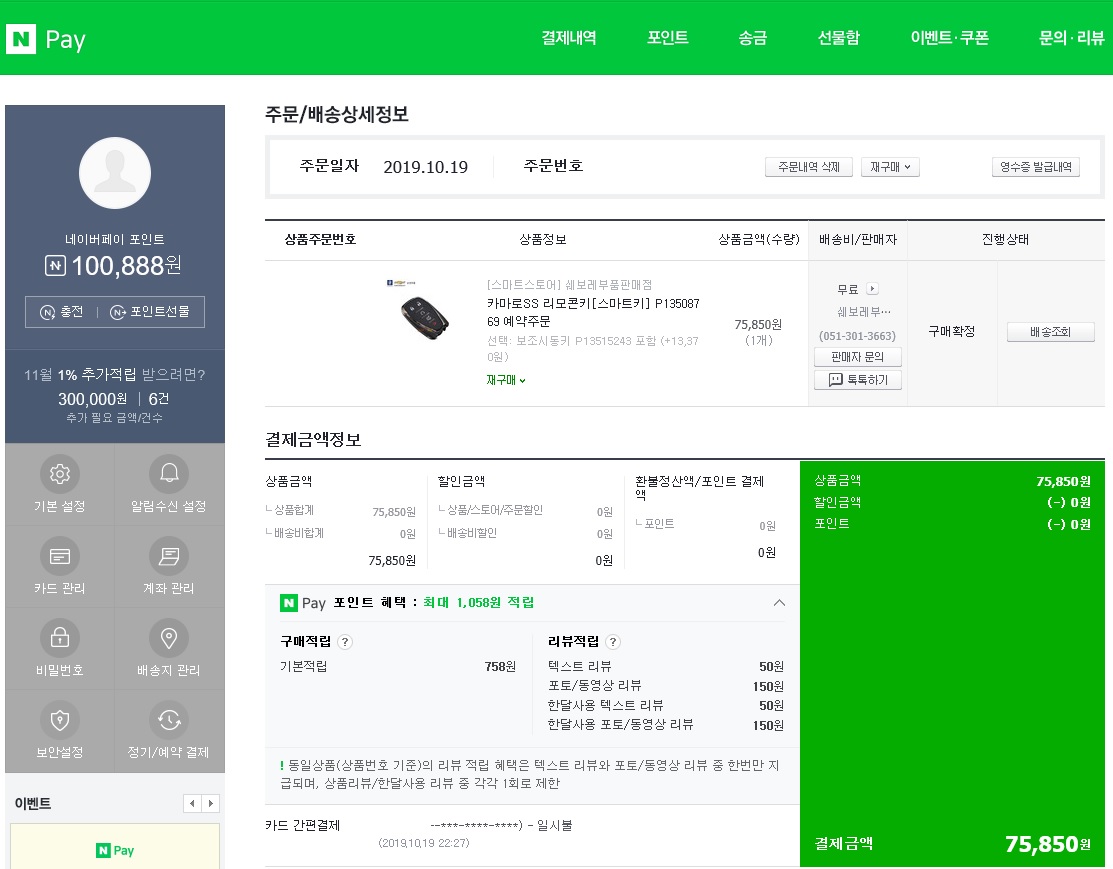This screenshot has width=1113, height=869.
Task: Click the N Pay event banner
Action: (115, 846)
